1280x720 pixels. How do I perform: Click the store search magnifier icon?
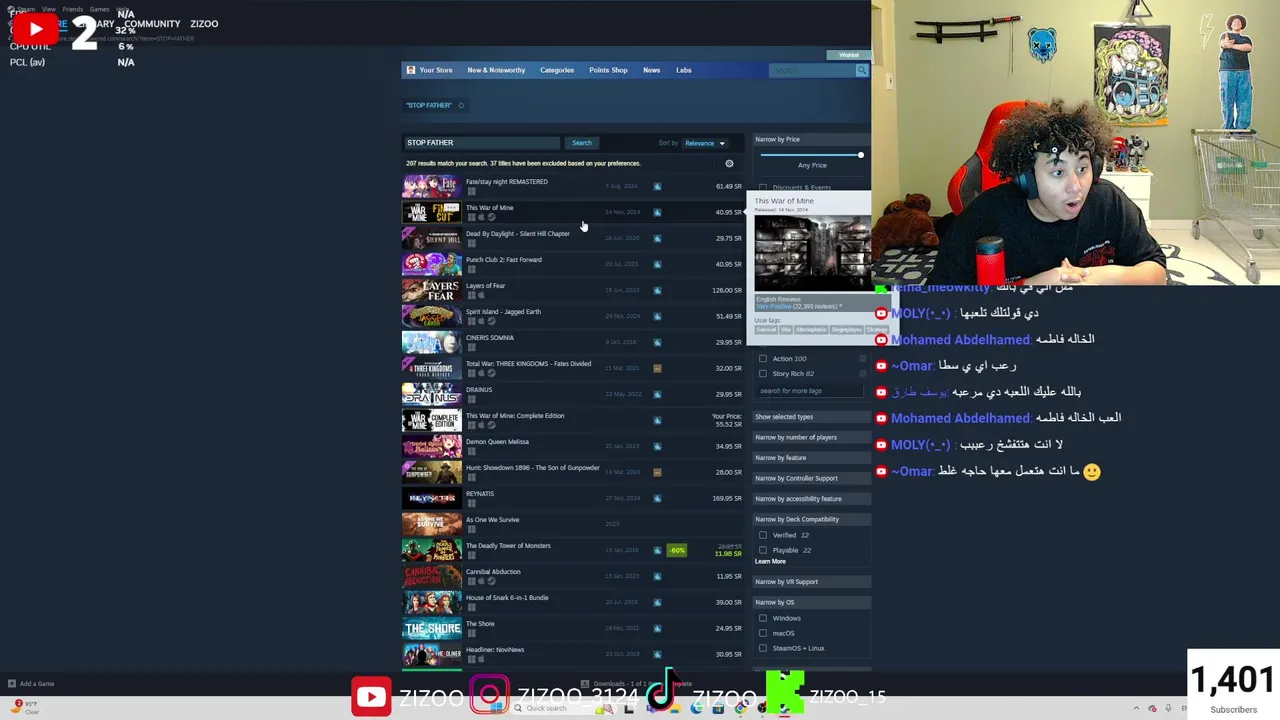pos(861,70)
